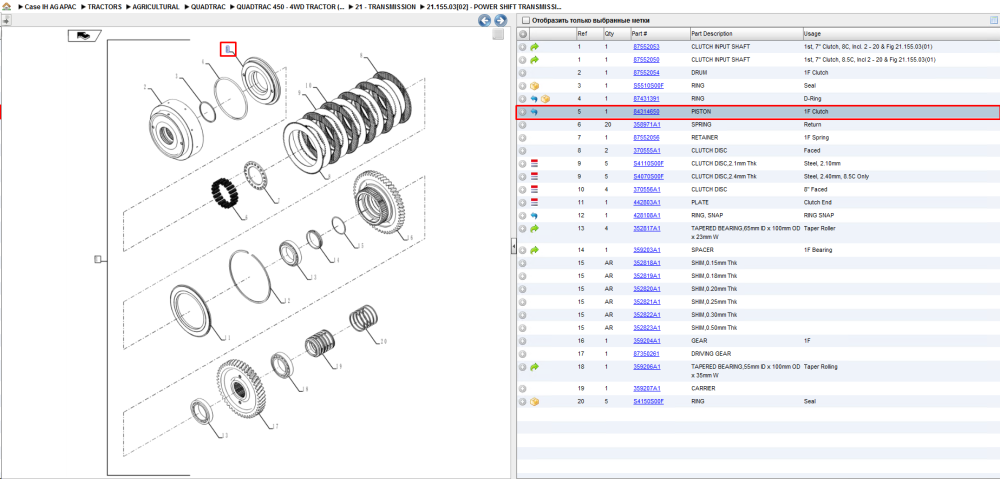Screen dimensions: 1000x479
Task: Click red list icon for PLATE row
Action: 534,202
